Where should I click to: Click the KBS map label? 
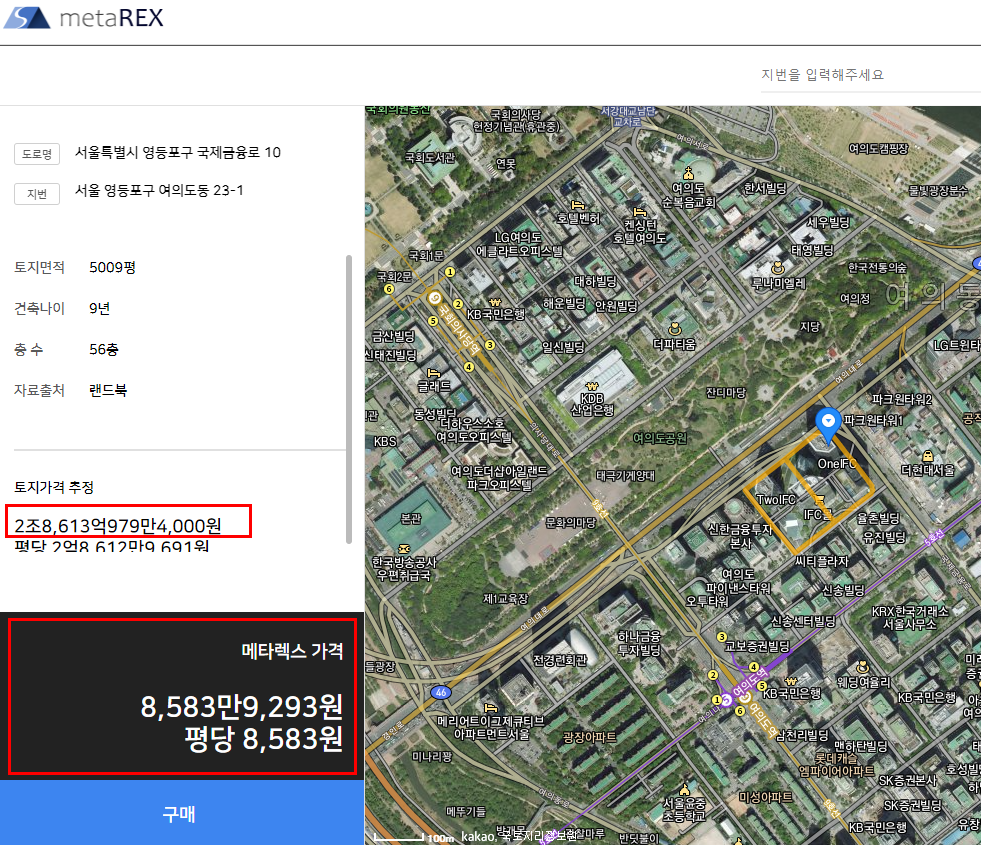tap(385, 442)
